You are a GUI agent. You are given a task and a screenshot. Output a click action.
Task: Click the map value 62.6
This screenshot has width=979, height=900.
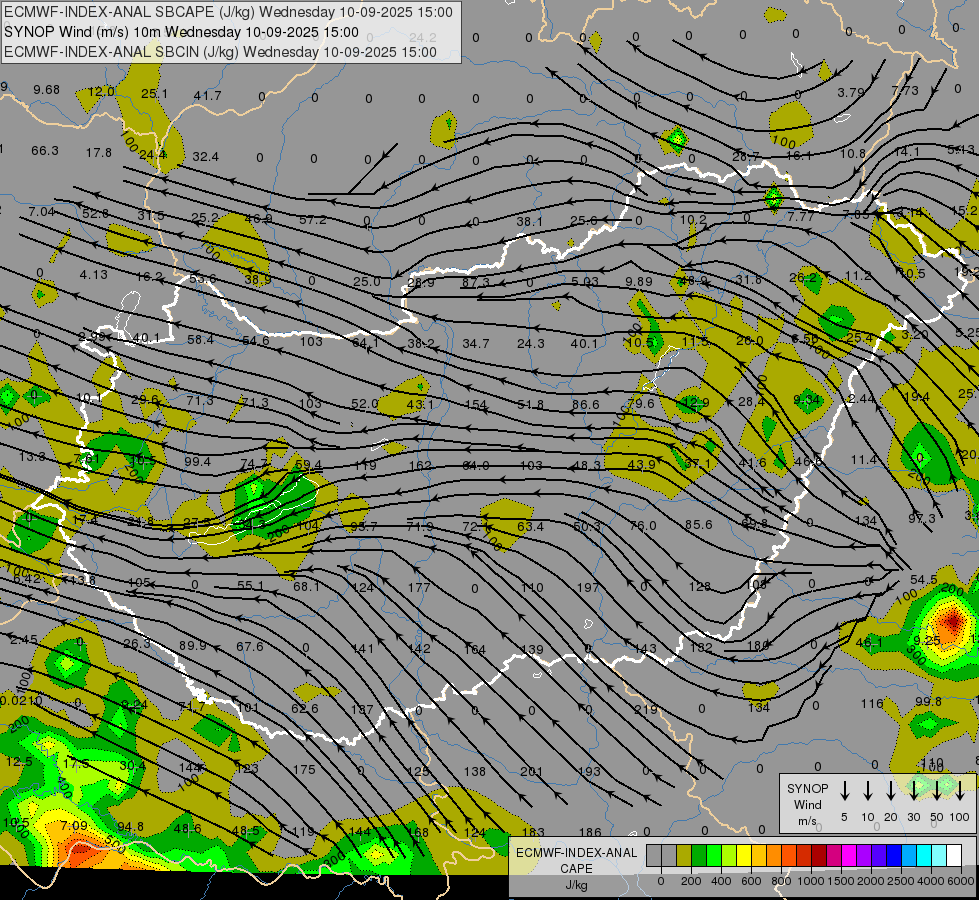coord(305,708)
